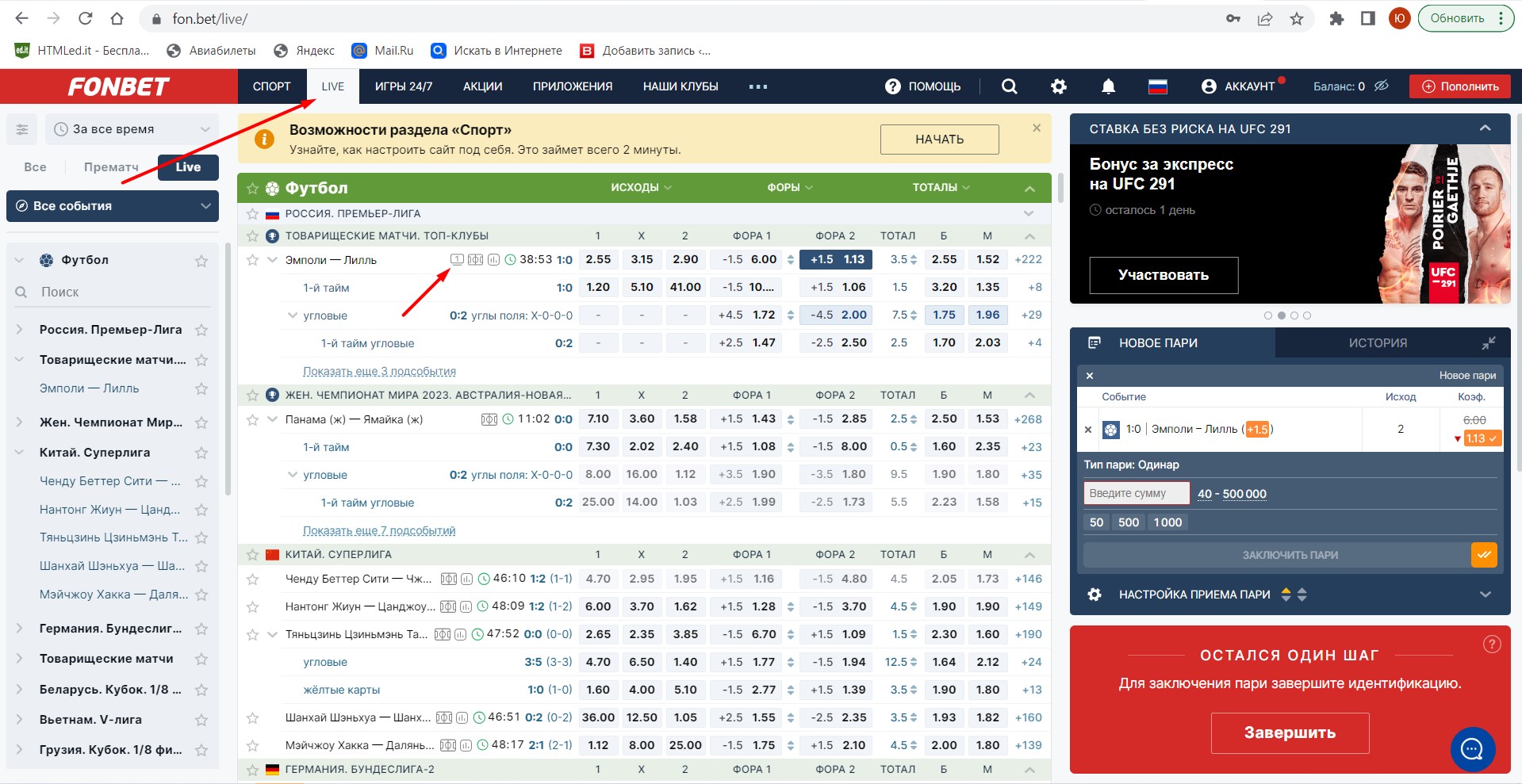Remove Эмполи – Лилль bet from coupon

1088,430
